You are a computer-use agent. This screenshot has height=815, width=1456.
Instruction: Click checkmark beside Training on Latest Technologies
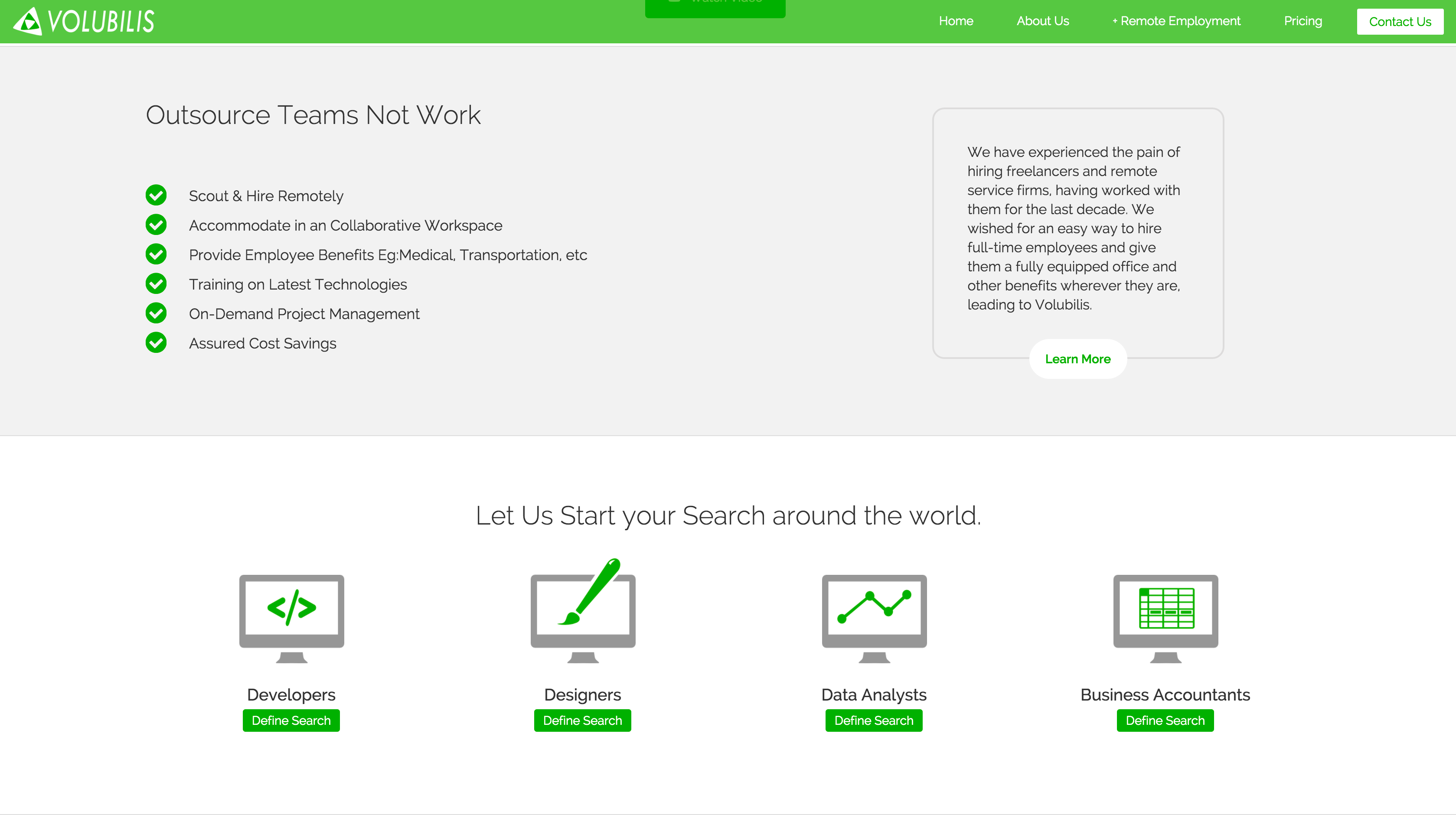pos(156,284)
